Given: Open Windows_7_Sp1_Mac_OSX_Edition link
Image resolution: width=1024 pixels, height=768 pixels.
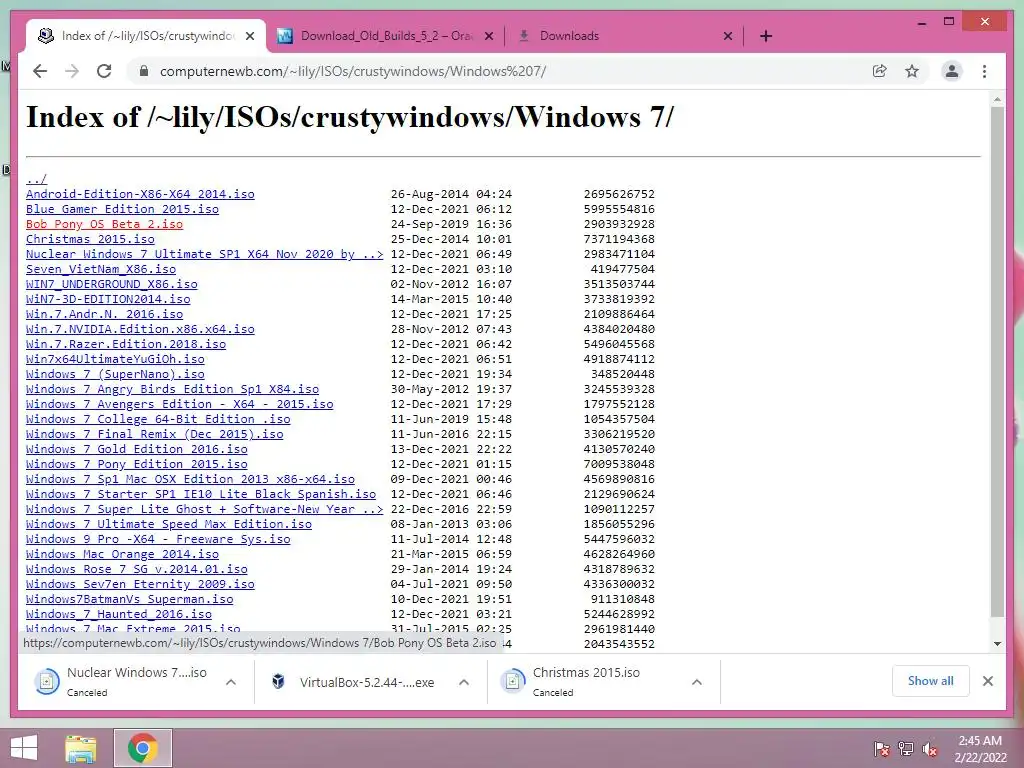Looking at the screenshot, I should point(191,479).
